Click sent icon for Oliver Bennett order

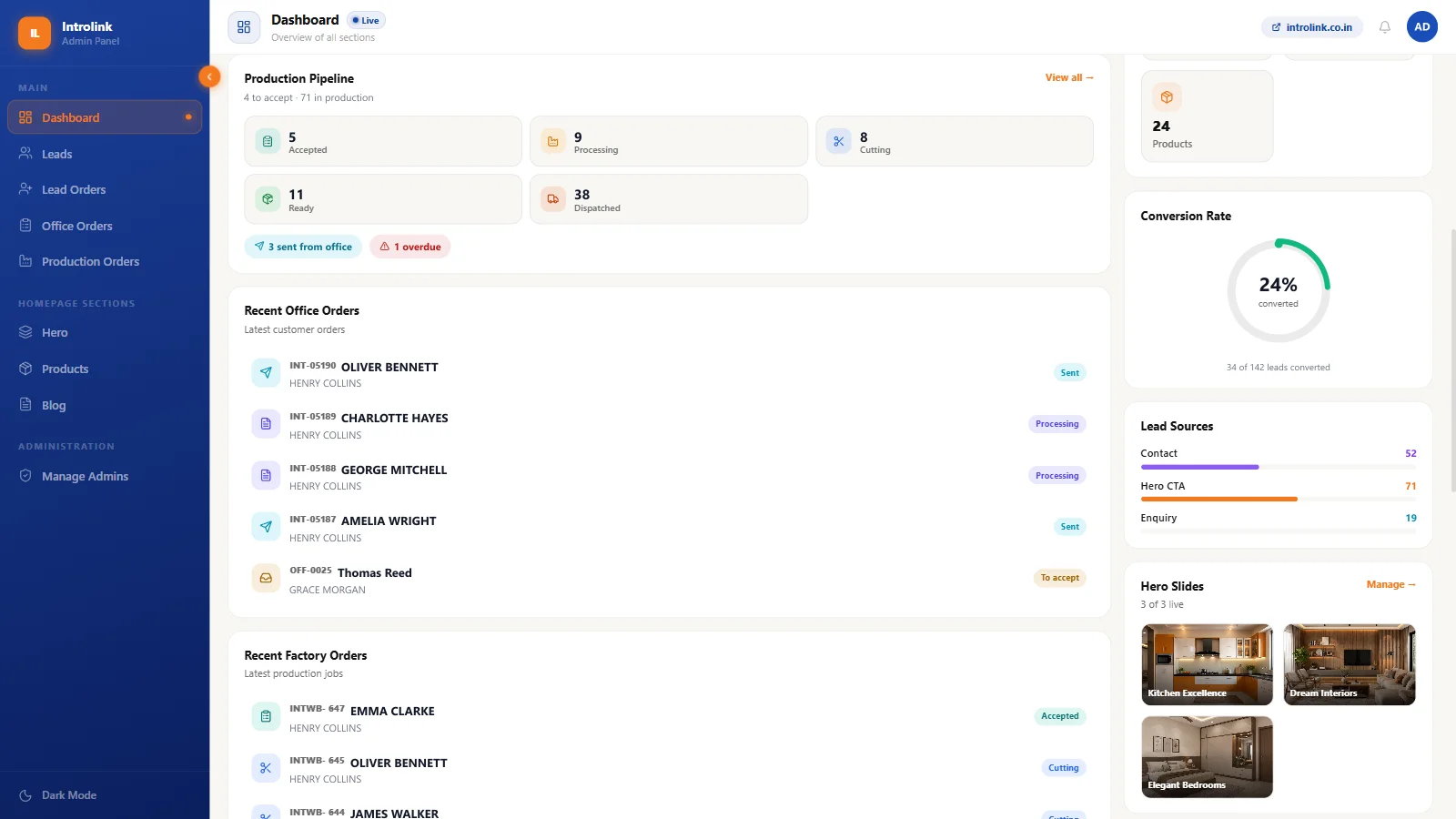click(x=266, y=372)
